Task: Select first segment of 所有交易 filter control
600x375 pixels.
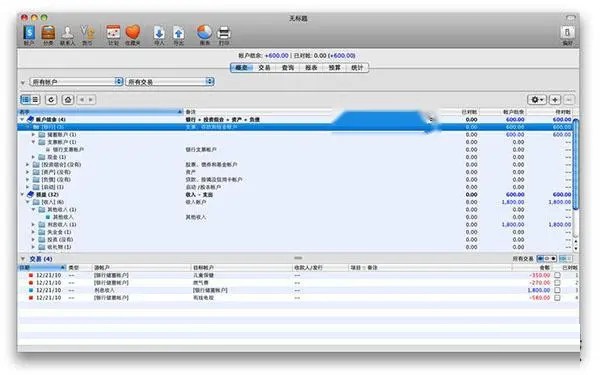Action: coord(540,259)
